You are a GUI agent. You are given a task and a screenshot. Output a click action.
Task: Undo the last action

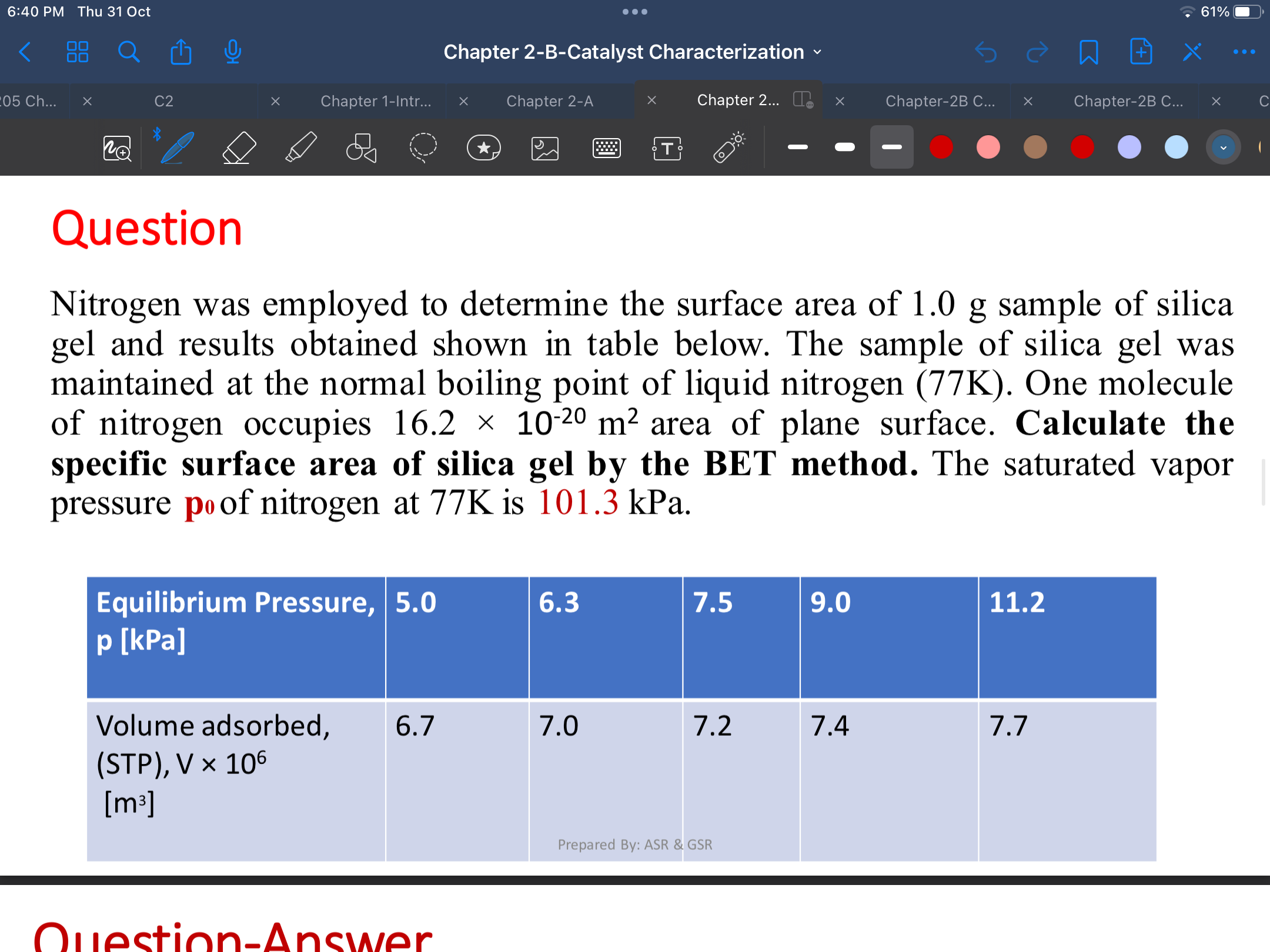[986, 52]
